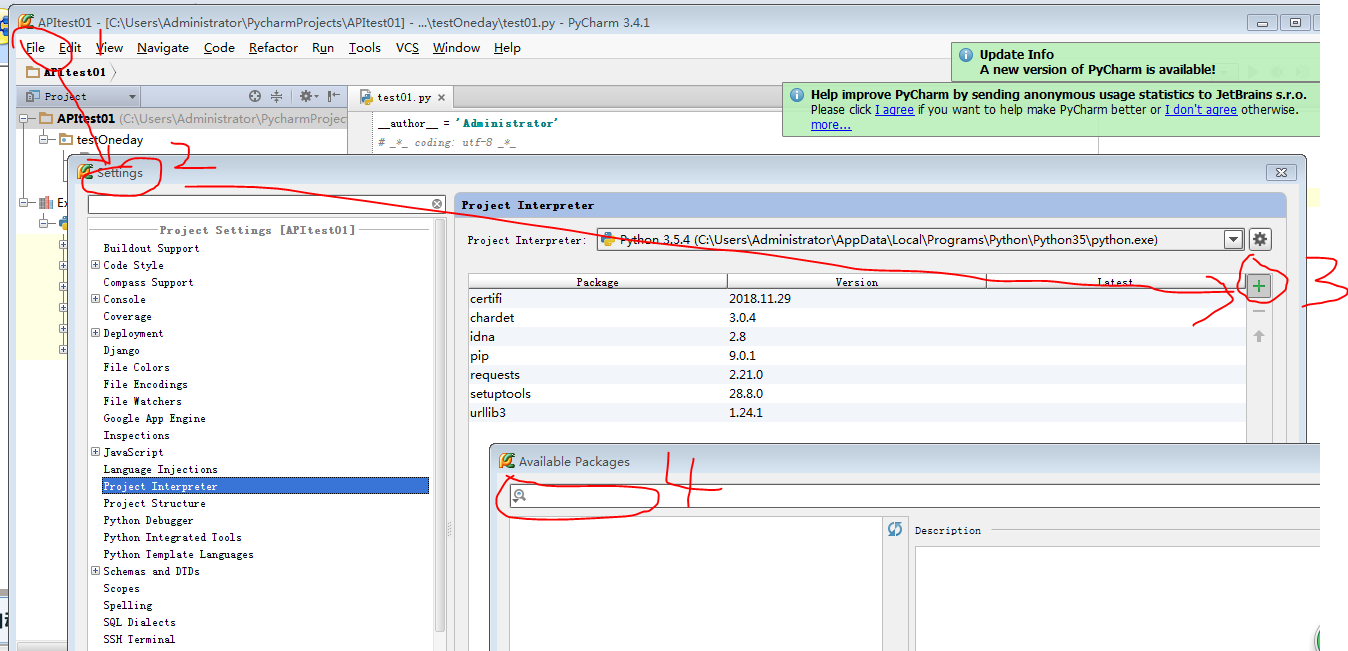Click the 'I agree' statistics link

(x=894, y=110)
